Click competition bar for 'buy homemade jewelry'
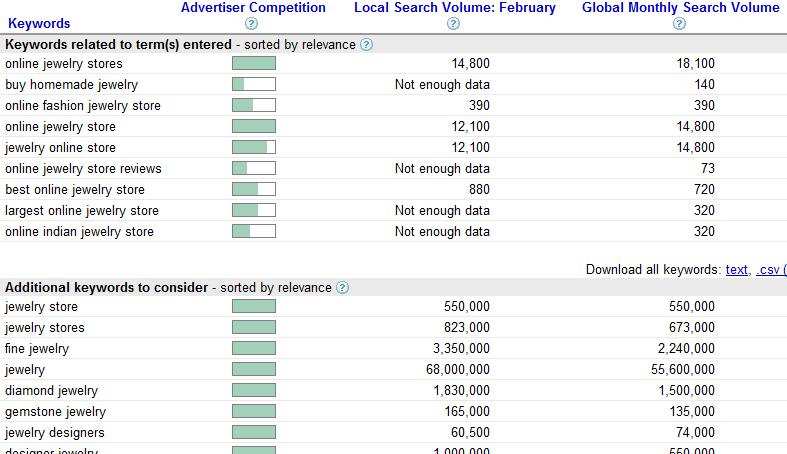The height and width of the screenshot is (454, 787). click(x=253, y=85)
